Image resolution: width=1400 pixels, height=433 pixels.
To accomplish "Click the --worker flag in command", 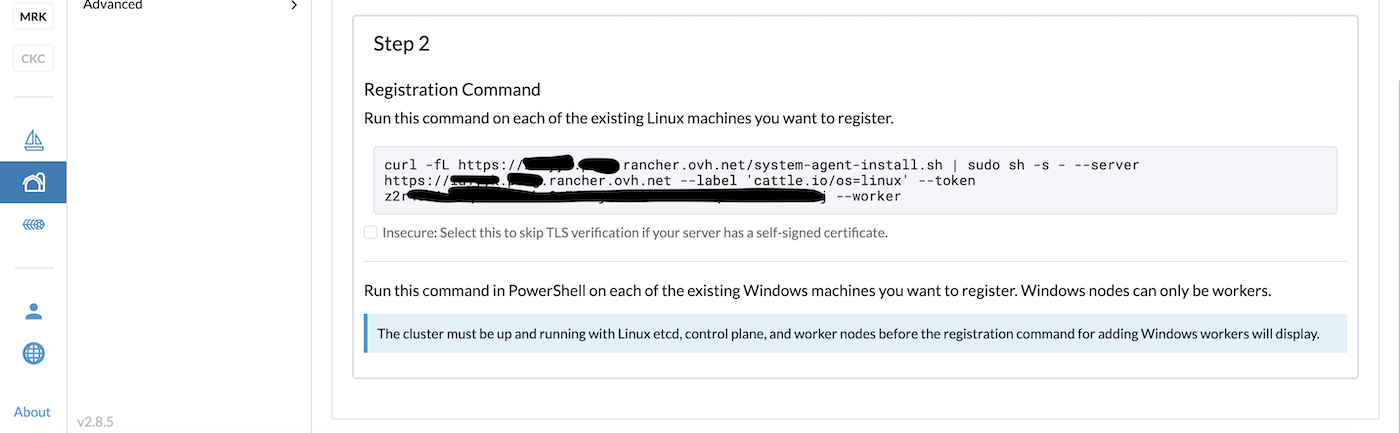I will (x=868, y=197).
